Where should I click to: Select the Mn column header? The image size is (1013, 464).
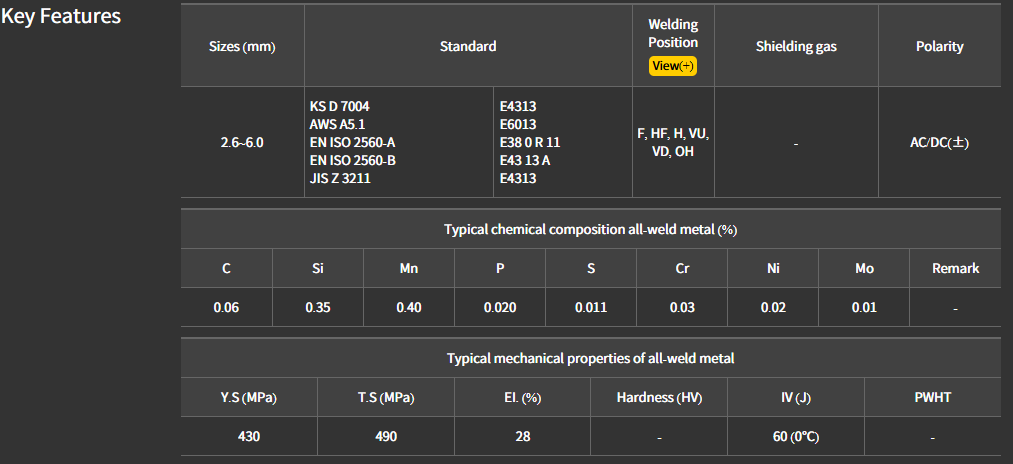click(409, 268)
